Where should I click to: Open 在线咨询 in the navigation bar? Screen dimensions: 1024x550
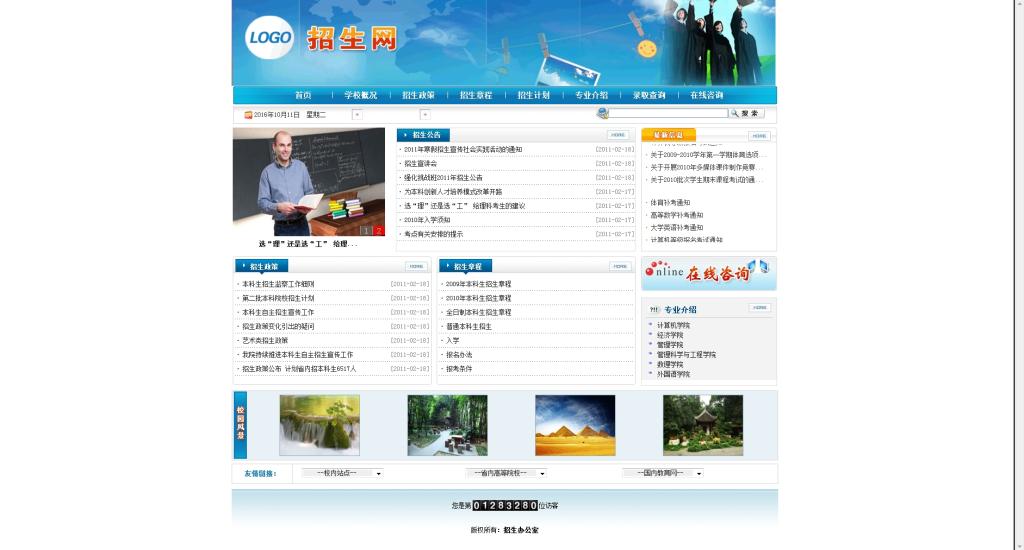pos(707,95)
